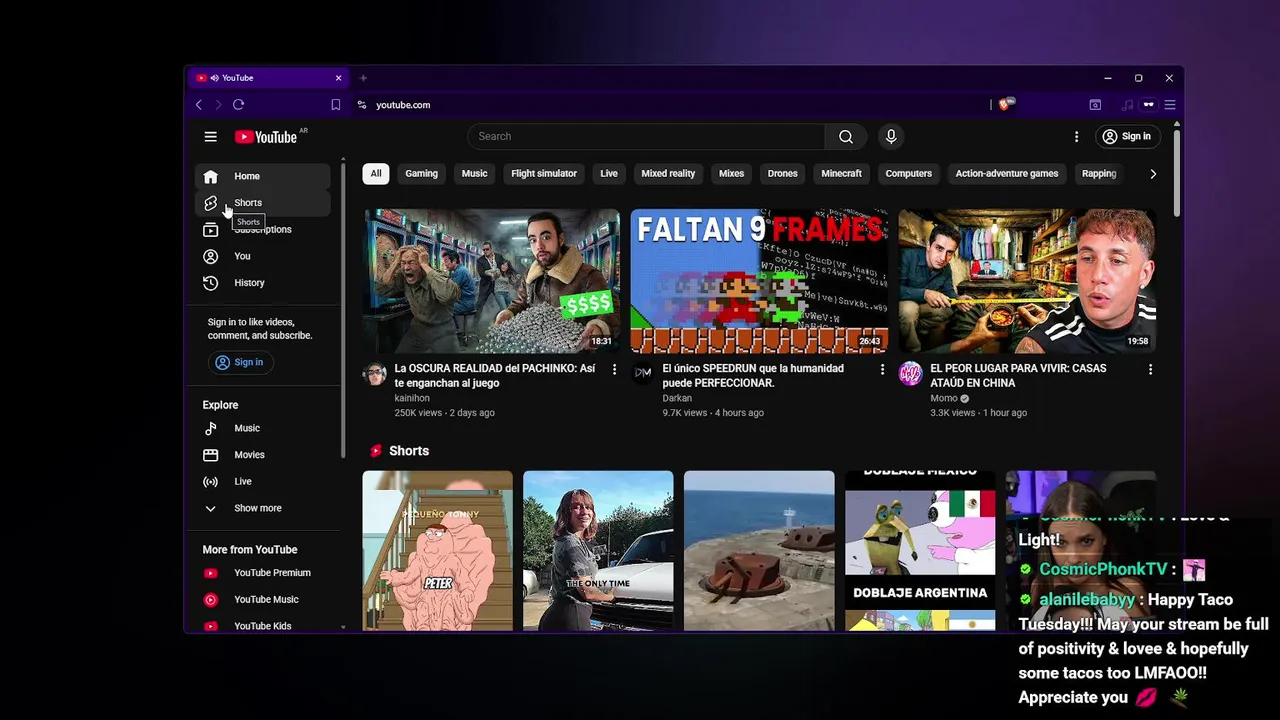
Task: Open the Momo channel avatar
Action: tap(910, 374)
